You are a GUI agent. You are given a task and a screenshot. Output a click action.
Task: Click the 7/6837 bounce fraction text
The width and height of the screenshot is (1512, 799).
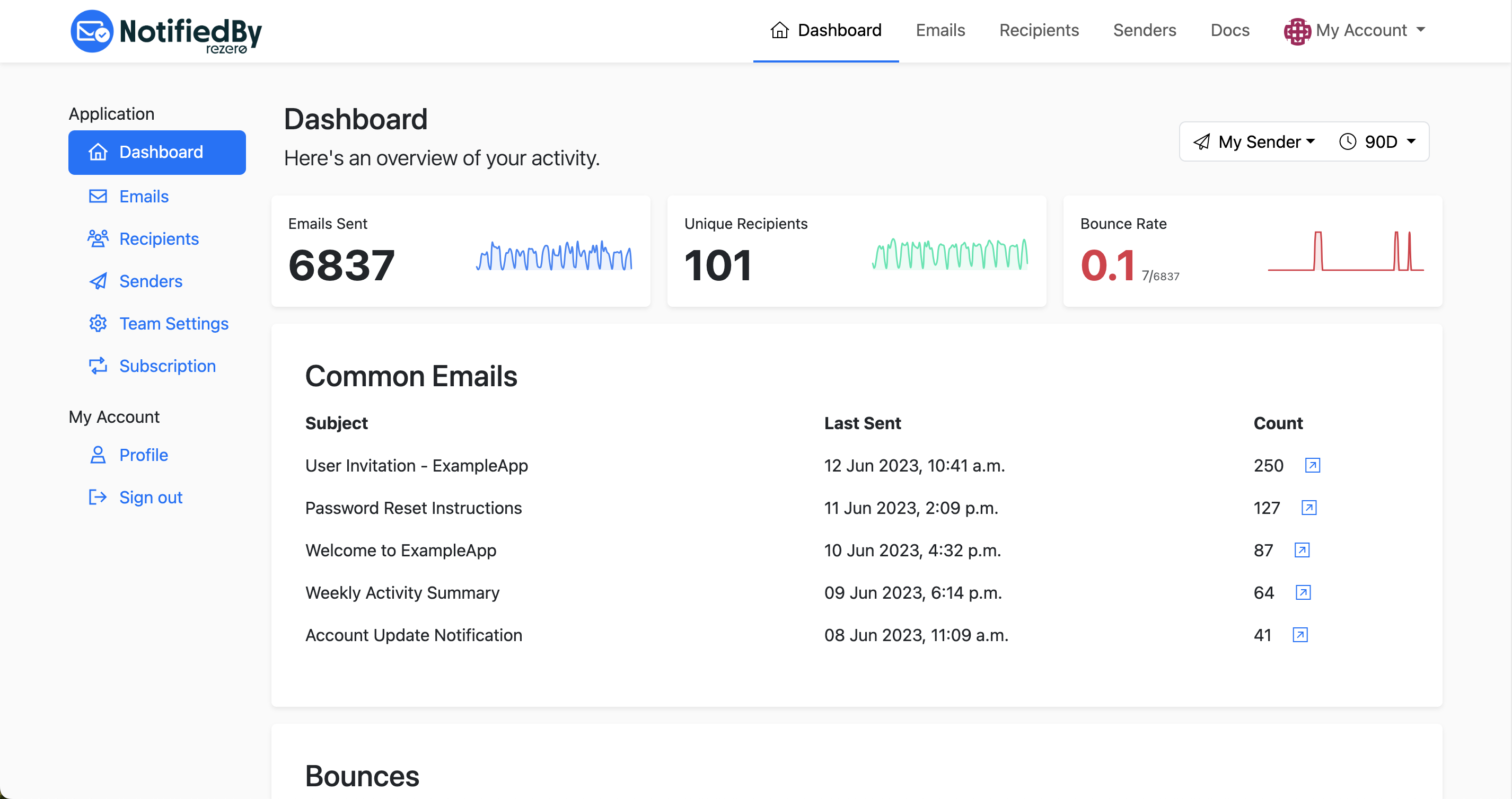tap(1161, 276)
